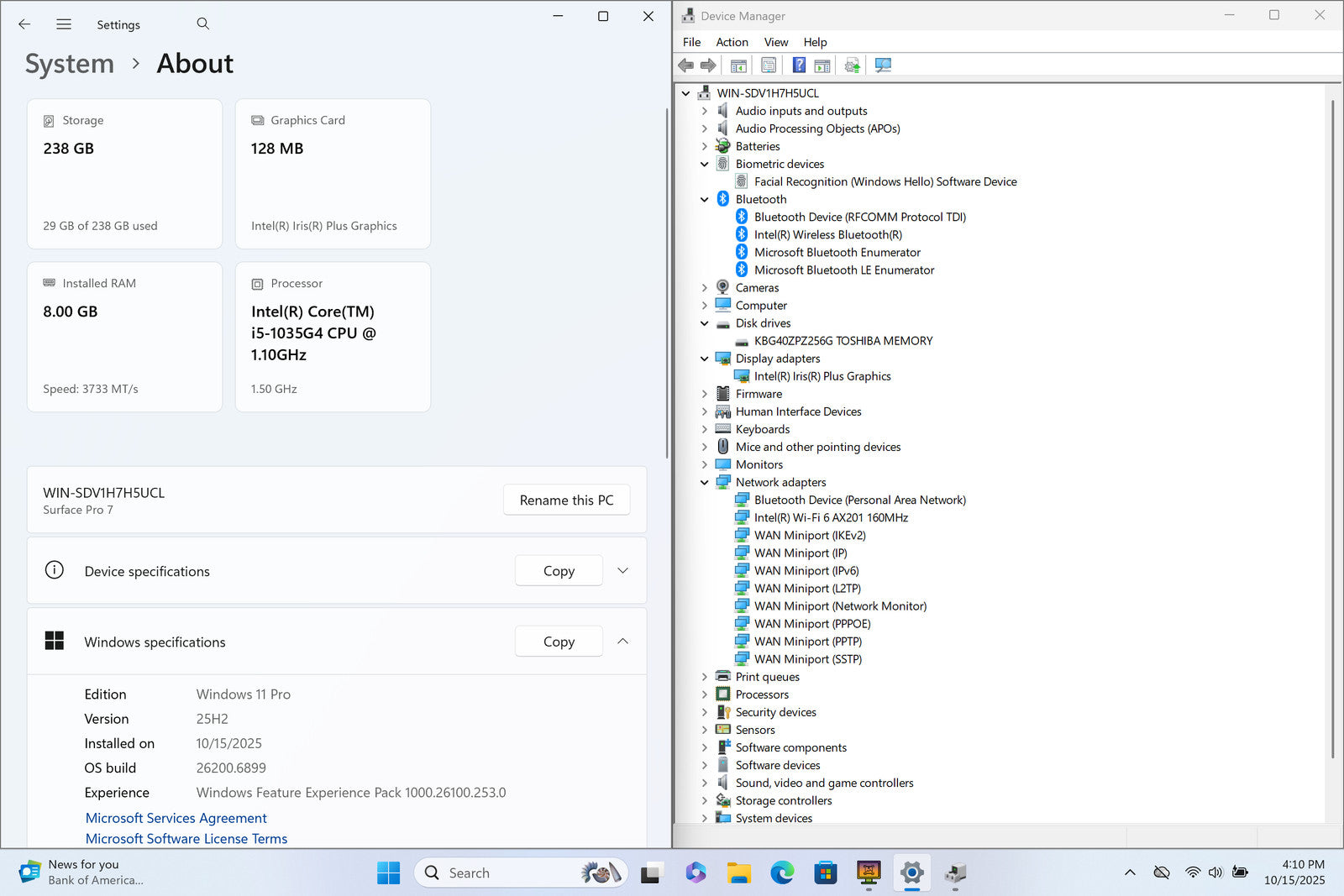Screen dimensions: 1344x896
Task: Open the Settings navigation hamburger menu
Action: pyautogui.click(x=64, y=24)
